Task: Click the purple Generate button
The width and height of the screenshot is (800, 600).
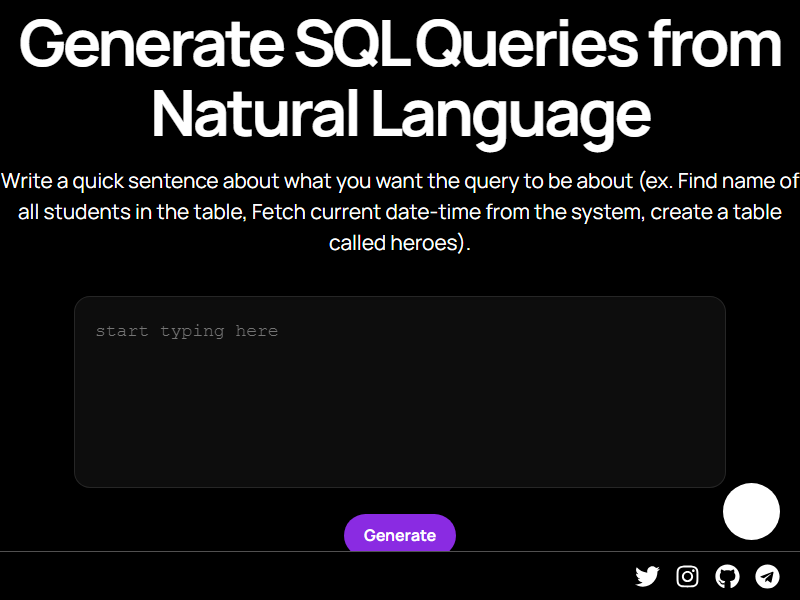Action: (399, 533)
